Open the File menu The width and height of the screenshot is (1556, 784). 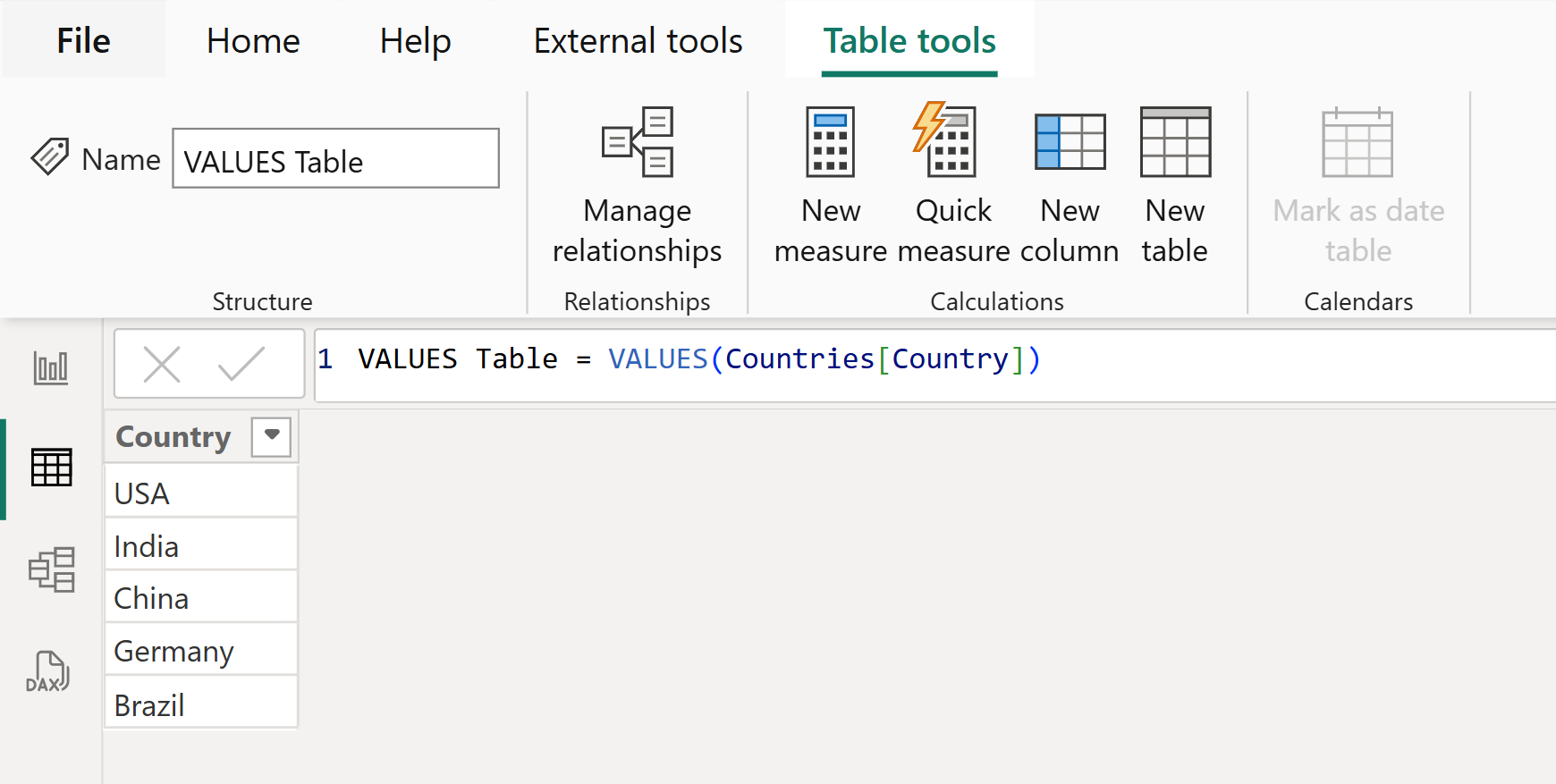click(x=83, y=41)
